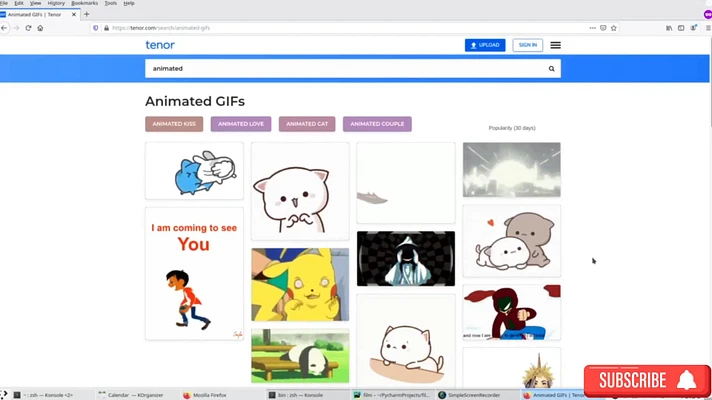
Task: Open the Bookmarks menu
Action: (x=84, y=3)
